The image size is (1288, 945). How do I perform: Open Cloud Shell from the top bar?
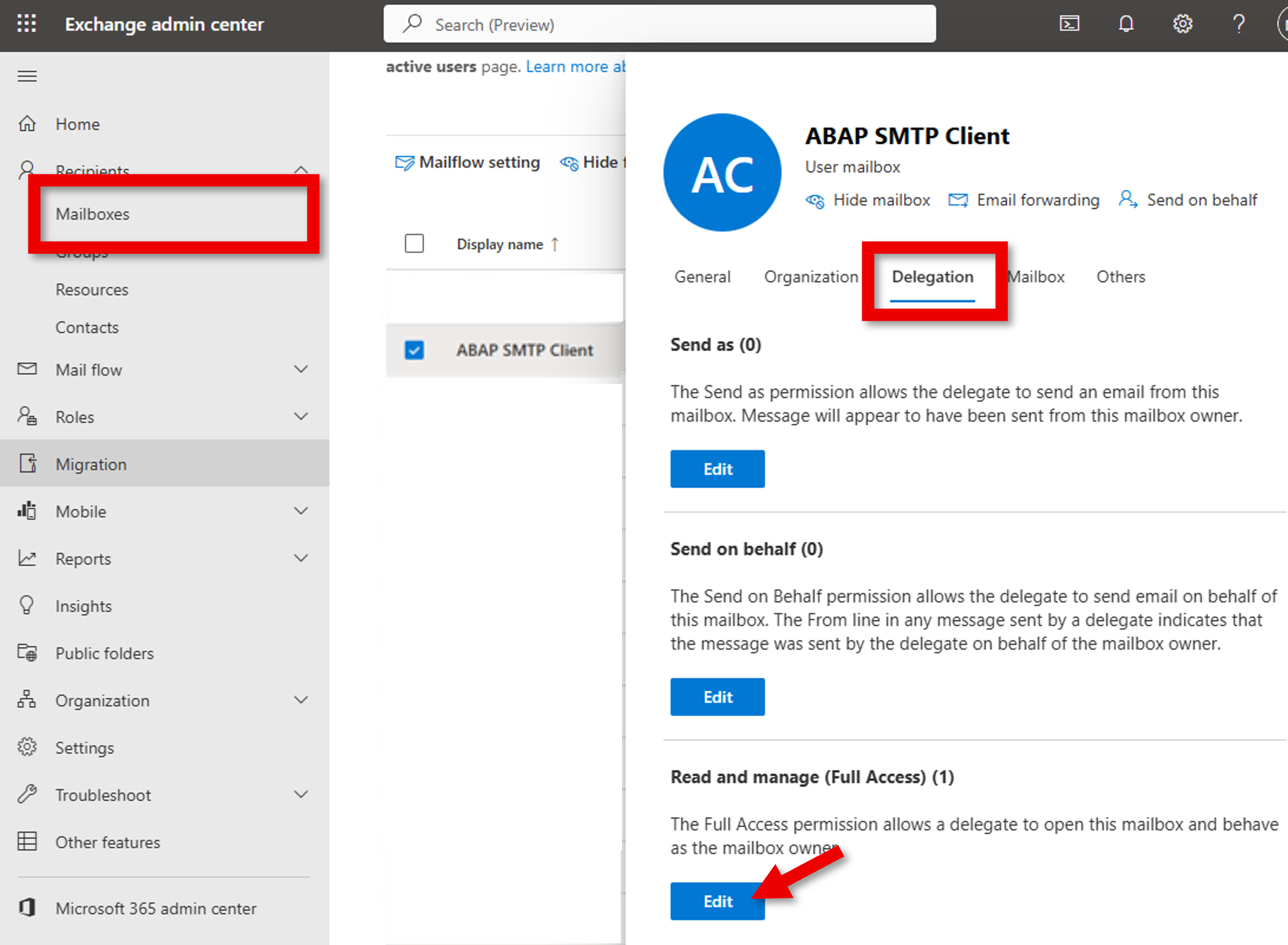pos(1069,24)
